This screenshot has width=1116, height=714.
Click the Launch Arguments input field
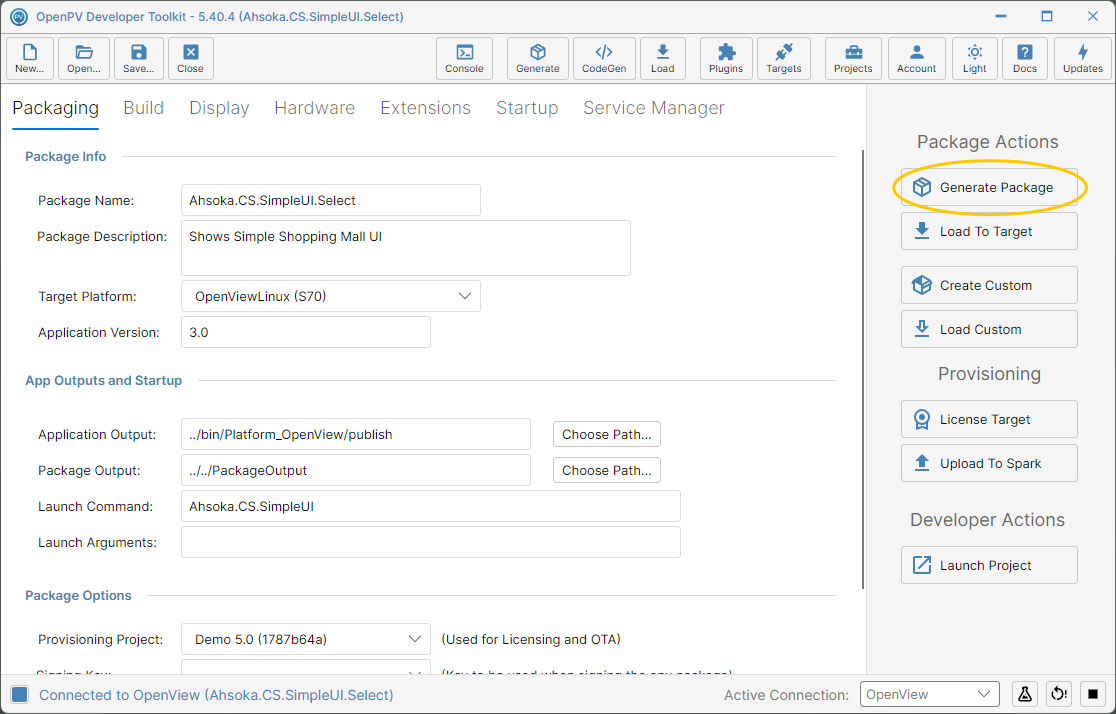431,542
